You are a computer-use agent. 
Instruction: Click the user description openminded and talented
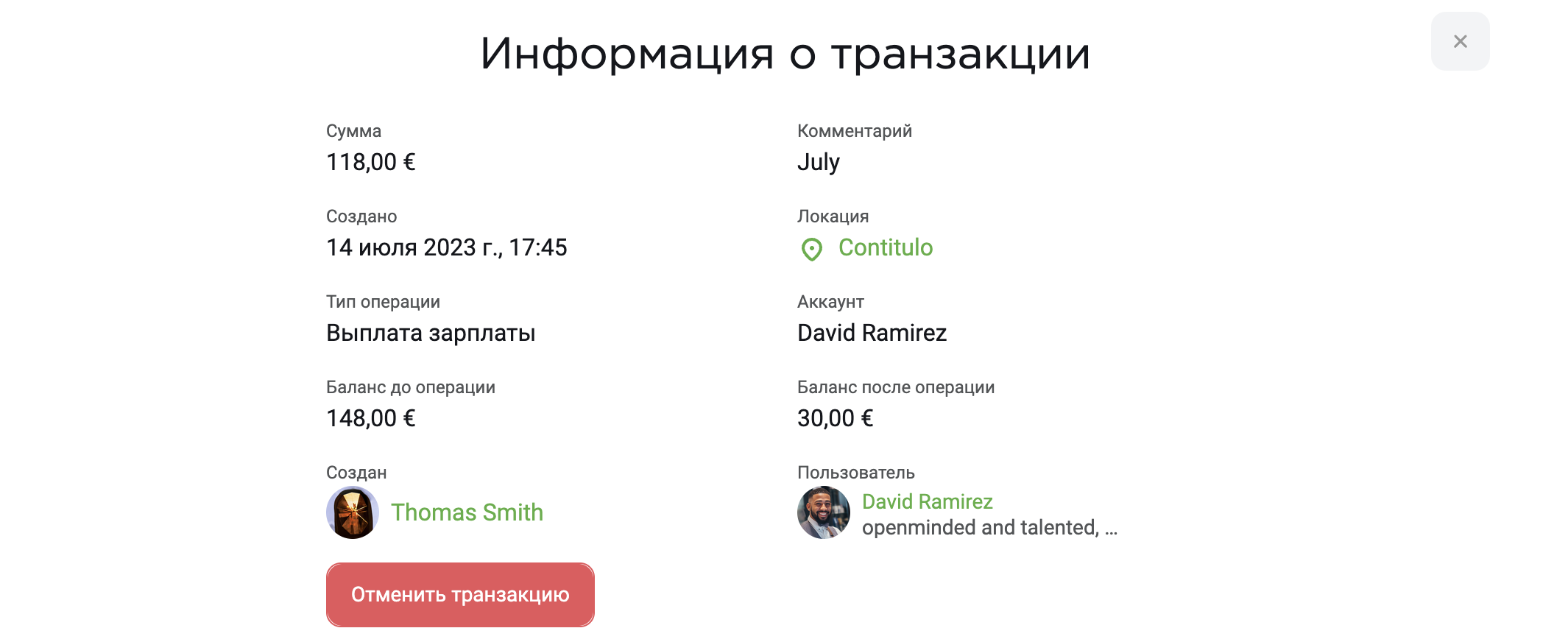(989, 528)
